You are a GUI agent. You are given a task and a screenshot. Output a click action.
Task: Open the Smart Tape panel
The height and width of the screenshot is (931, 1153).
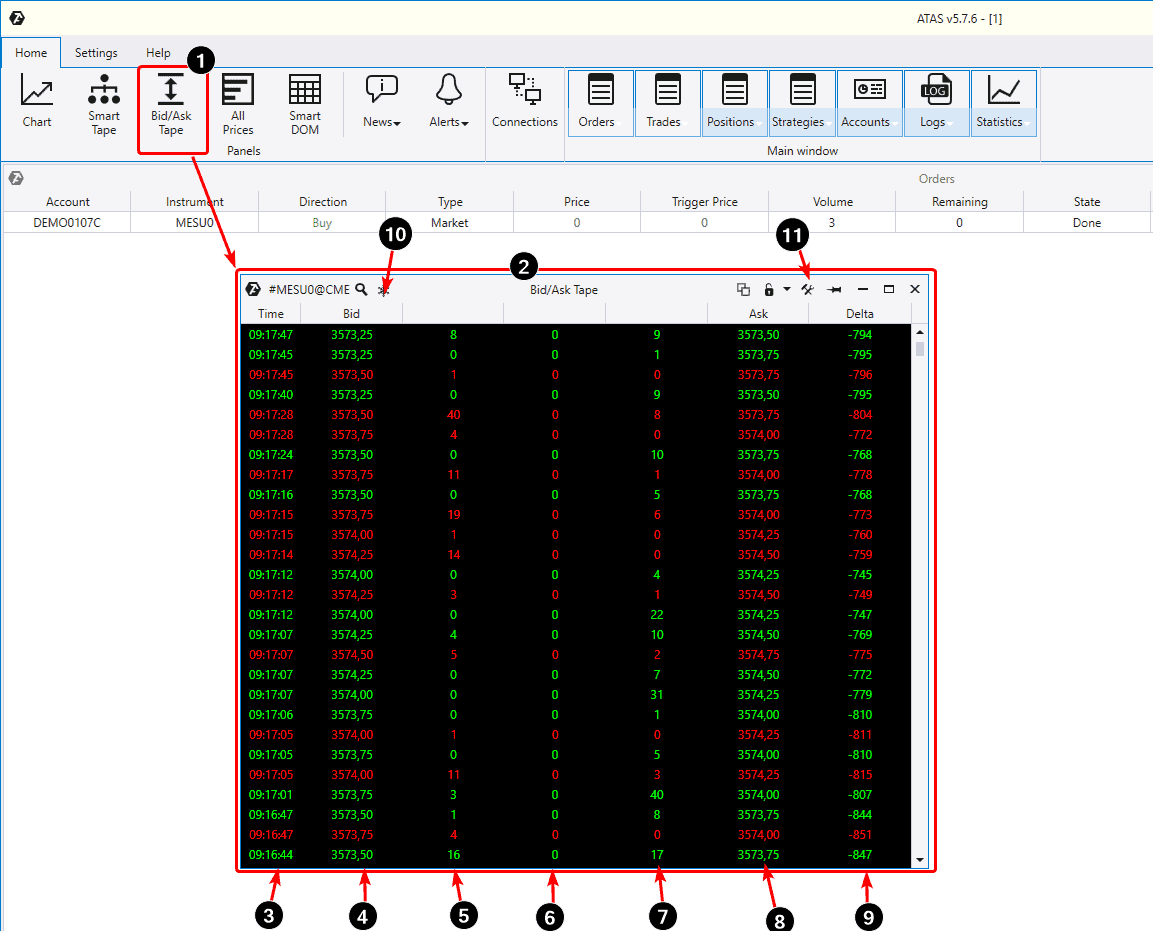103,104
